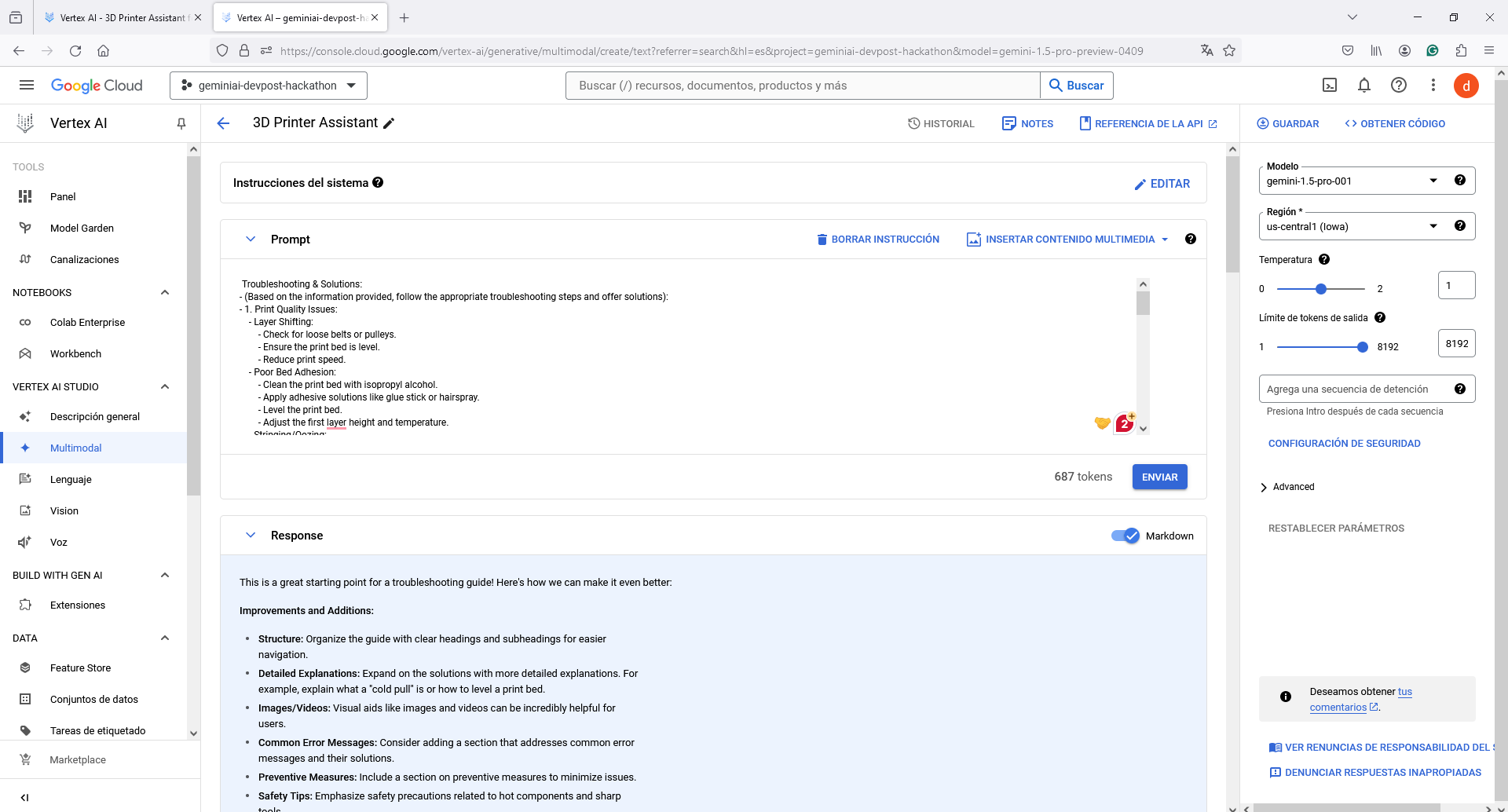
Task: Open CONFIGURACIÓN DE SEGURIDAD
Action: tap(1344, 443)
